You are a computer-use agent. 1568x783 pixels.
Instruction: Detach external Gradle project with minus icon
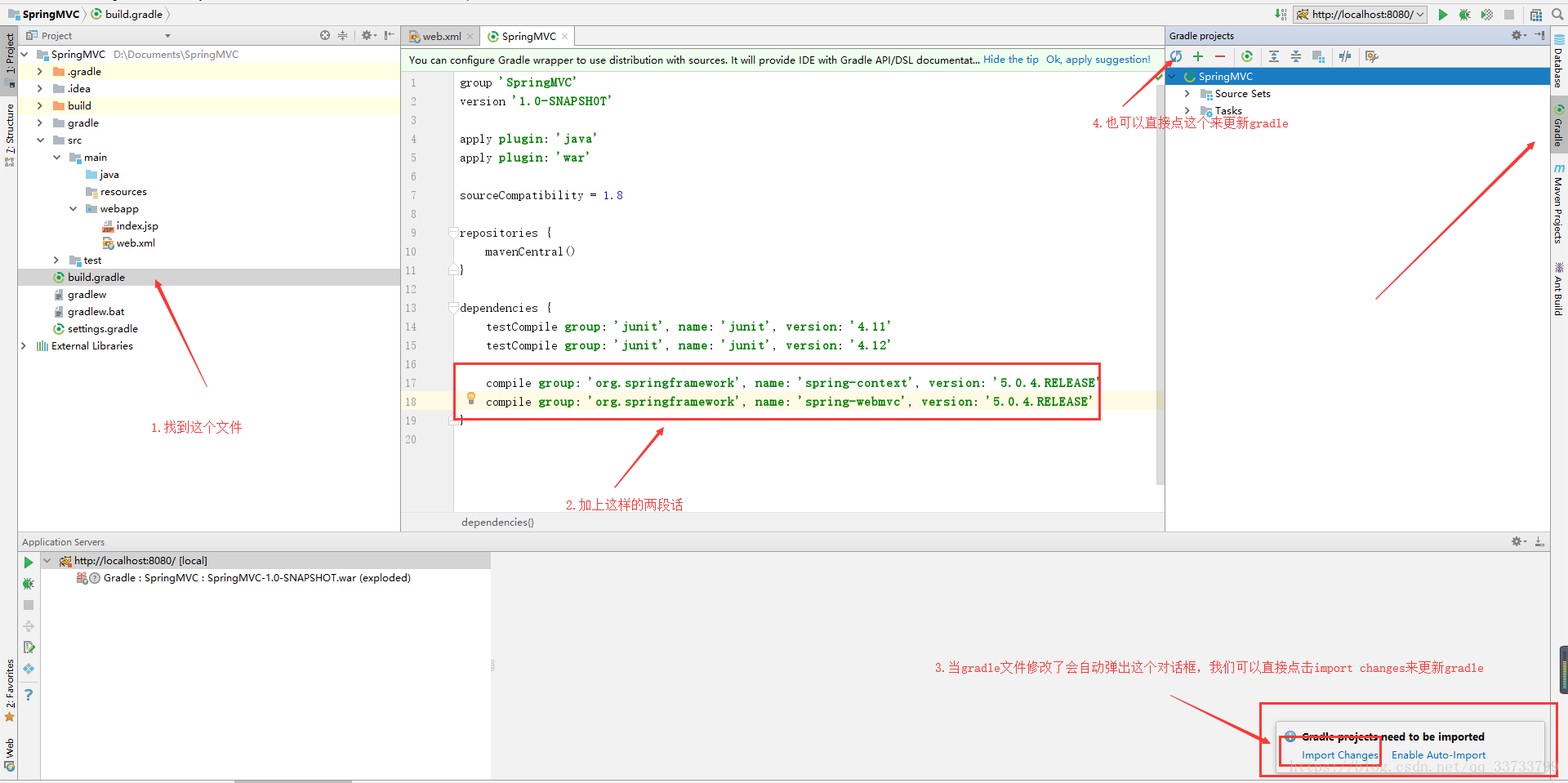1220,56
